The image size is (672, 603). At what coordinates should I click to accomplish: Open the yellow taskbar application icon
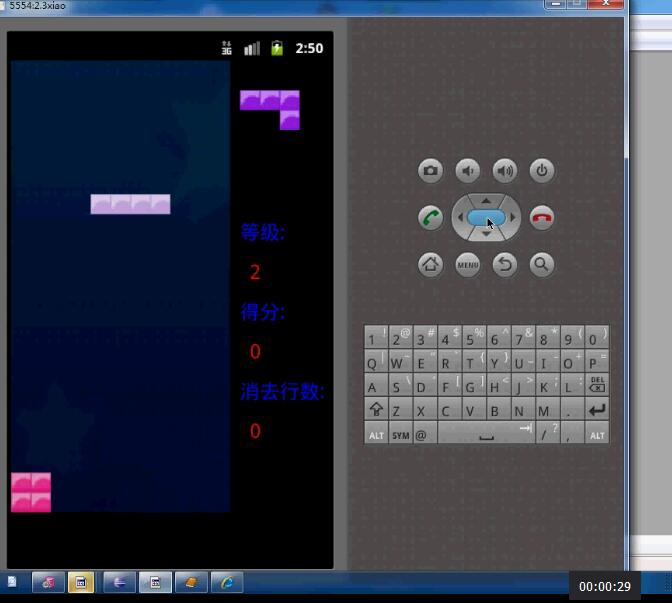tap(81, 582)
